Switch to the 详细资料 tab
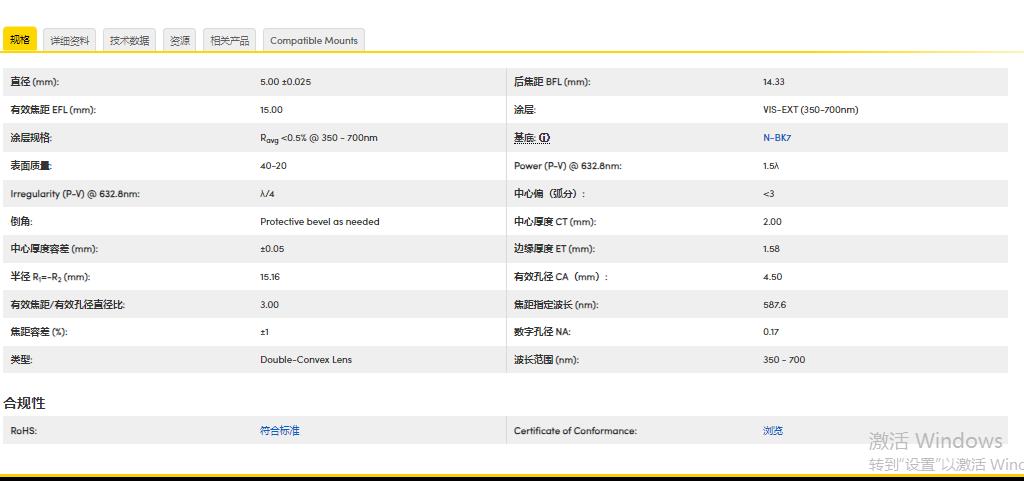Screen dimensions: 1024x481 coord(70,41)
